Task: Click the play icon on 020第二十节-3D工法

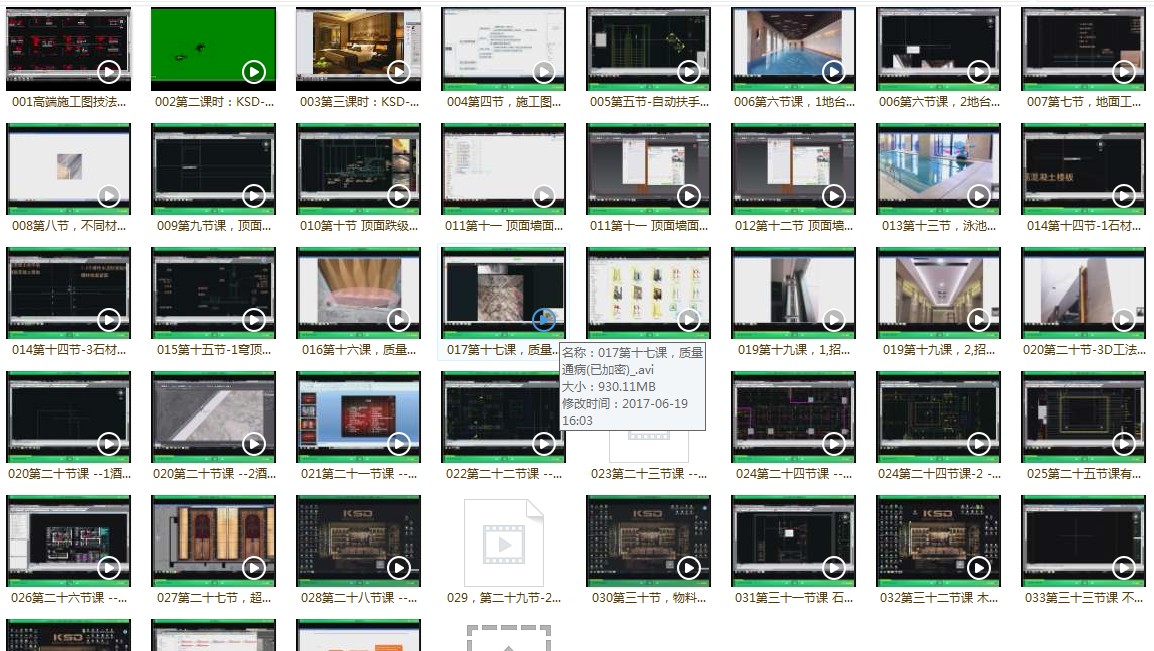Action: point(1124,320)
